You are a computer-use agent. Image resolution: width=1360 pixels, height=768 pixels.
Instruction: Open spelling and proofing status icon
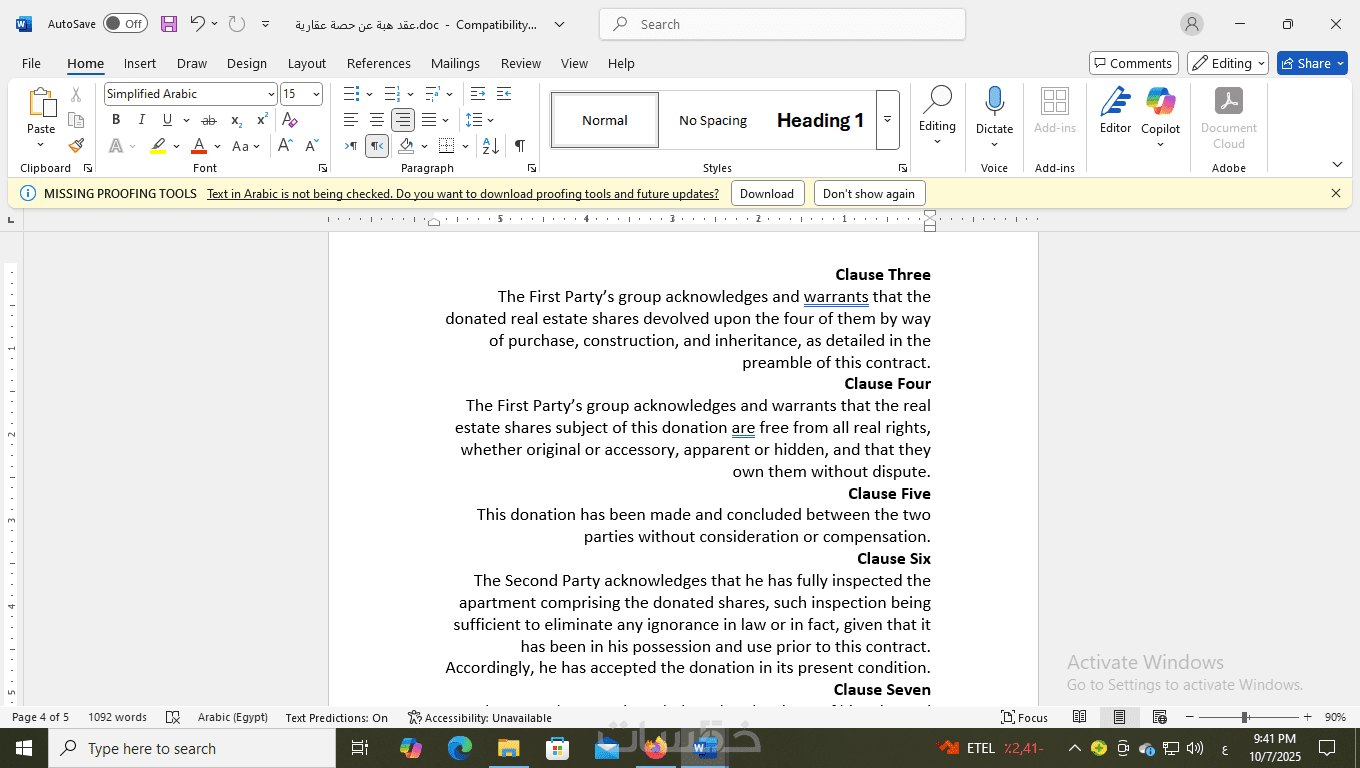(x=173, y=717)
